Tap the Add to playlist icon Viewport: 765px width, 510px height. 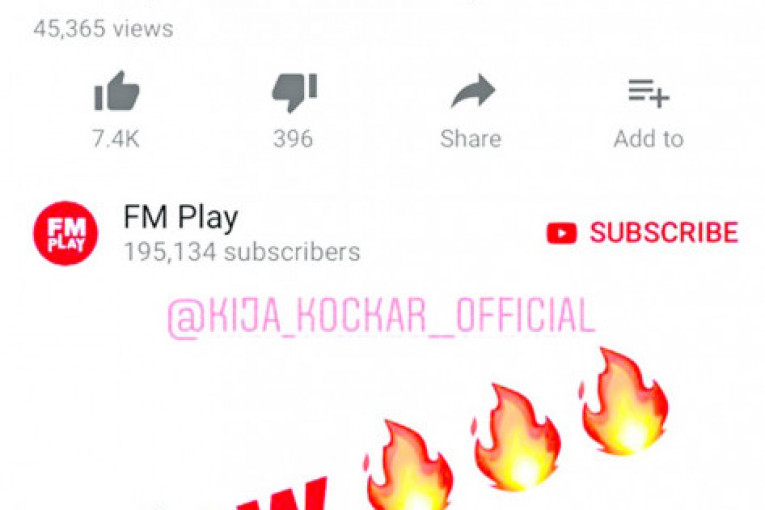coord(648,93)
